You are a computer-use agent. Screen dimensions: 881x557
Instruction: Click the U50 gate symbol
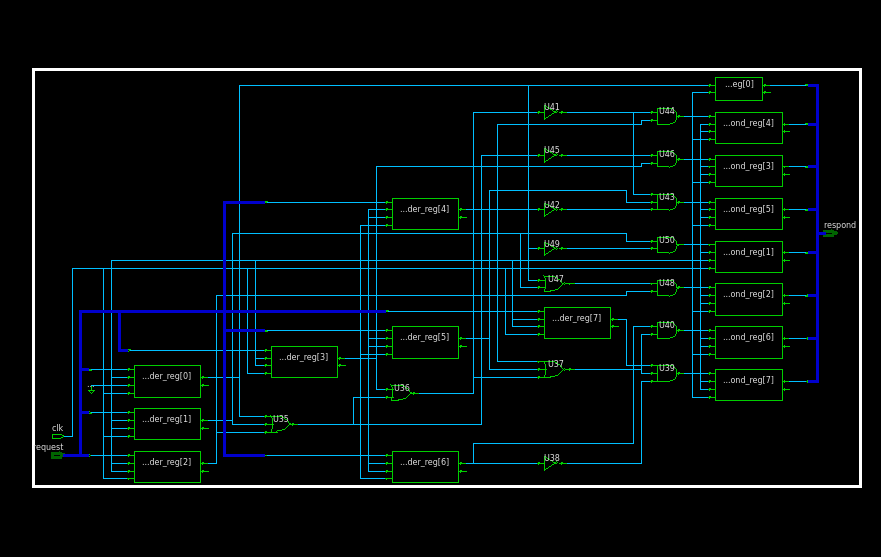pos(666,246)
